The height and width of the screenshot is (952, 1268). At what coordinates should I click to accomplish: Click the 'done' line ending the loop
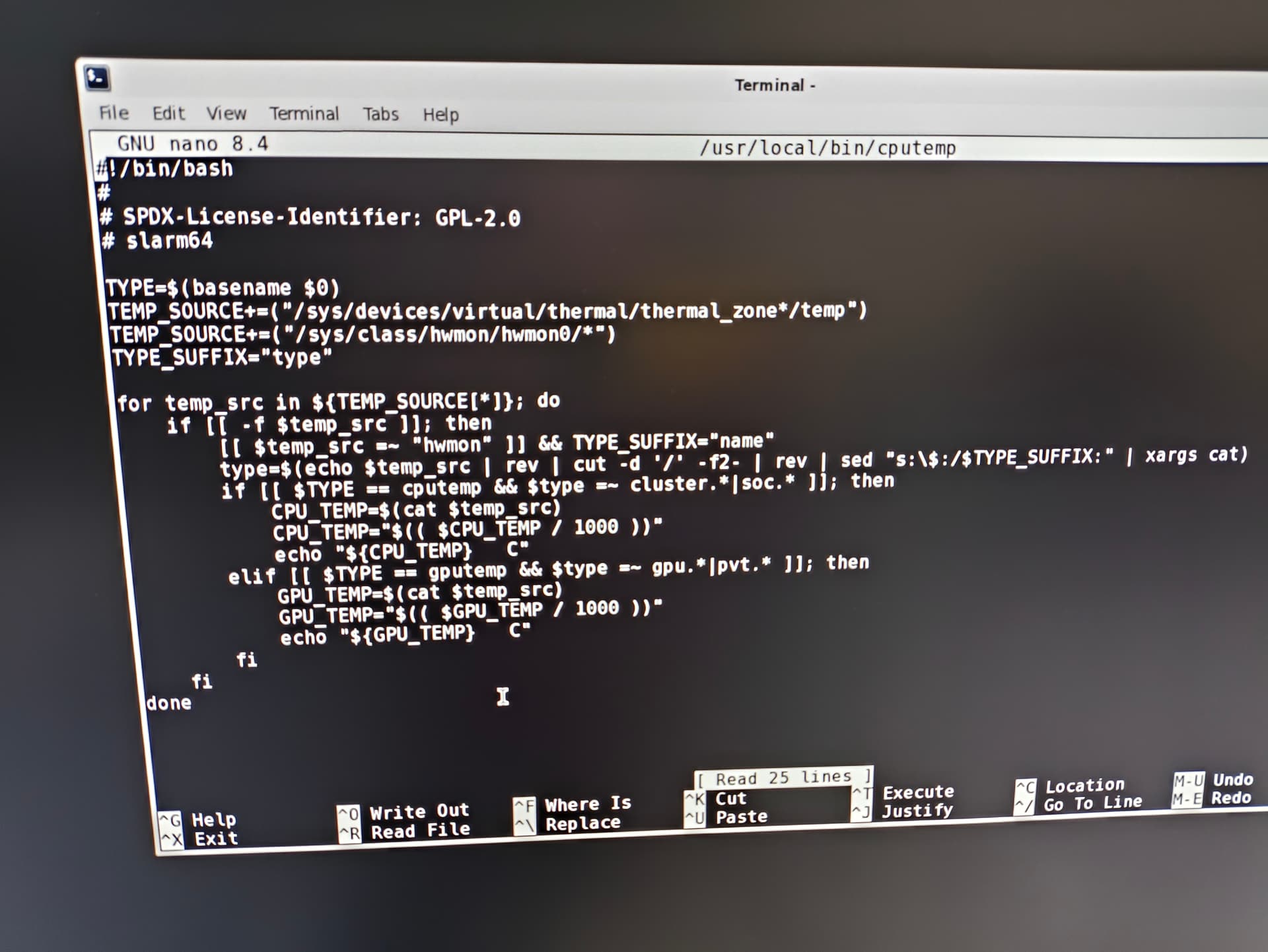(168, 703)
